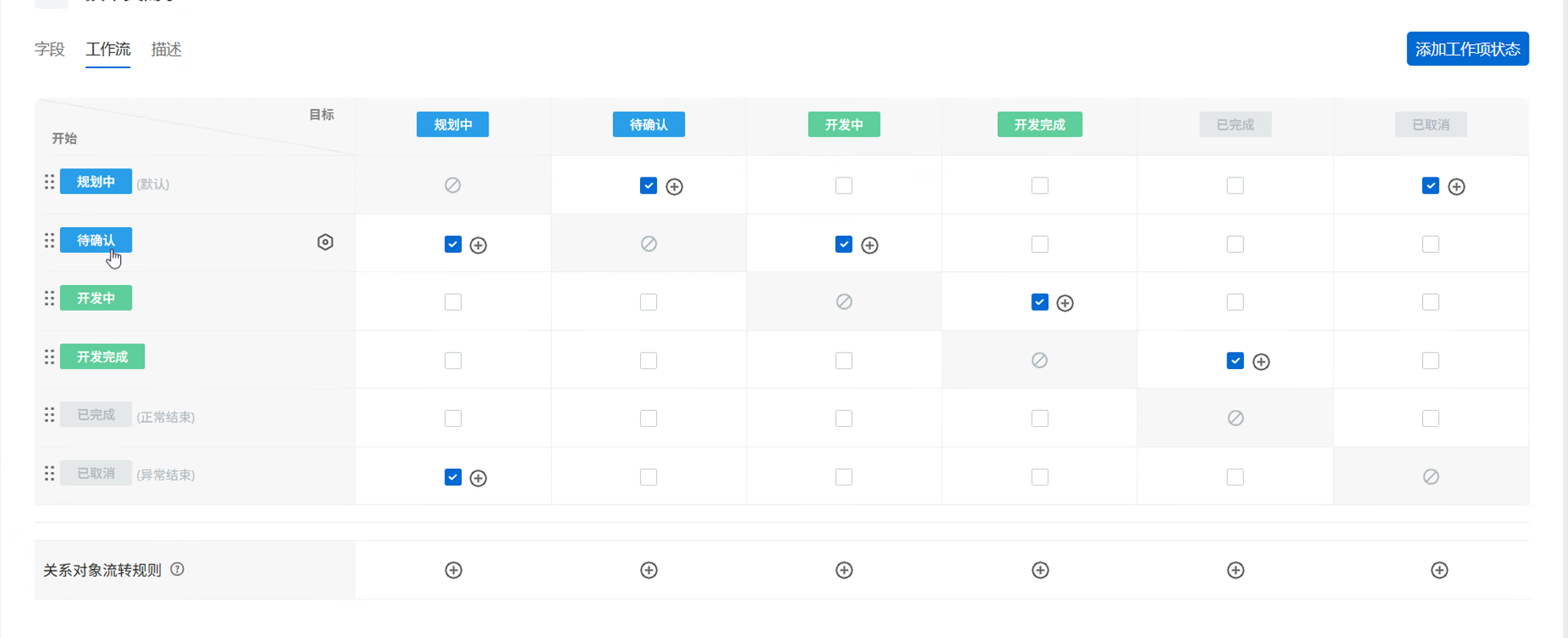Add relation rule under 规划中 column
The width and height of the screenshot is (1568, 638).
[453, 571]
